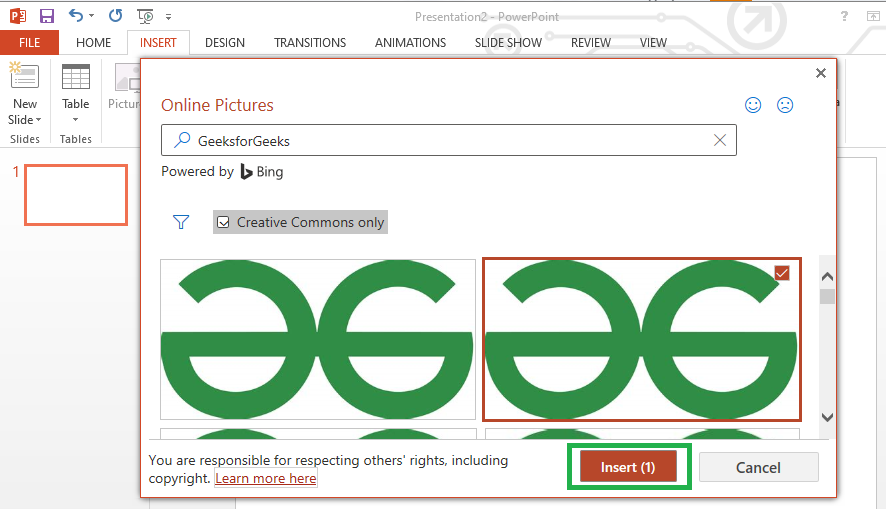
Task: Click the magnifier search icon
Action: [182, 141]
